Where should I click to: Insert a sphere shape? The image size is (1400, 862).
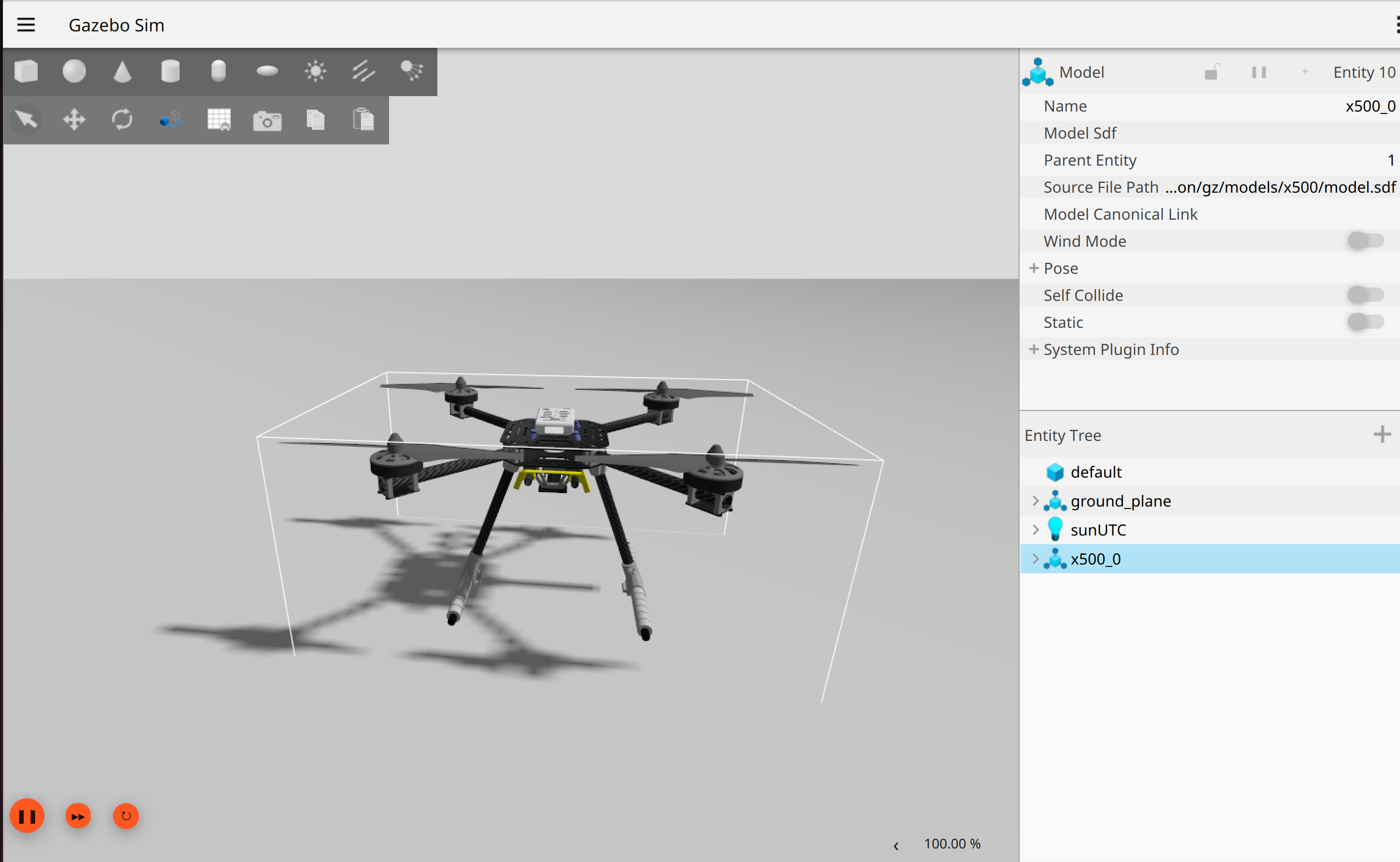pos(74,72)
